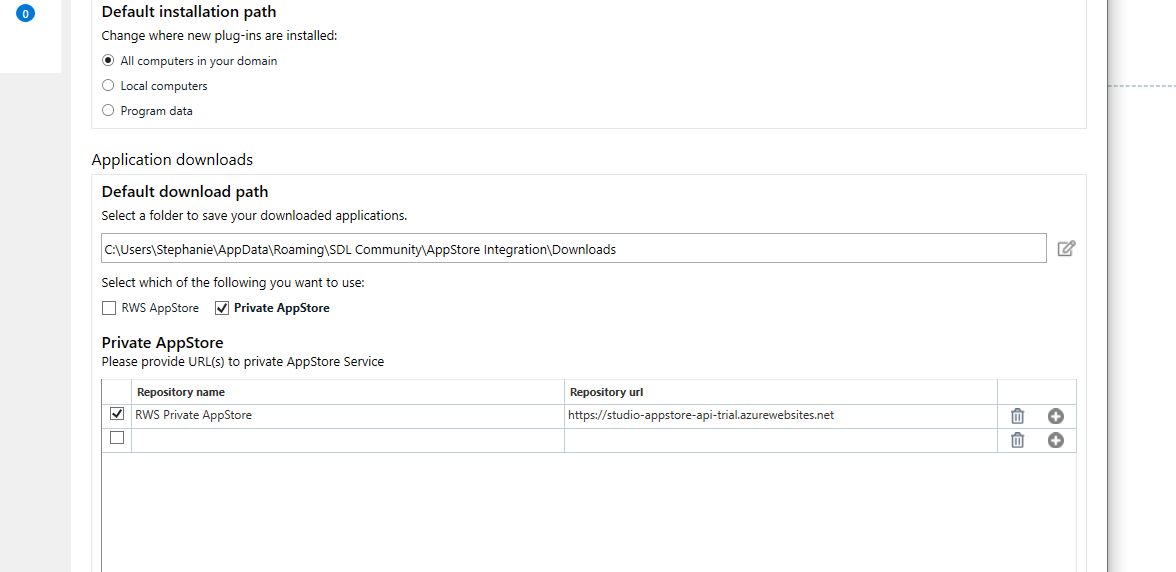This screenshot has height=572, width=1176.
Task: Enable the RWS AppStore checkbox
Action: [x=108, y=308]
